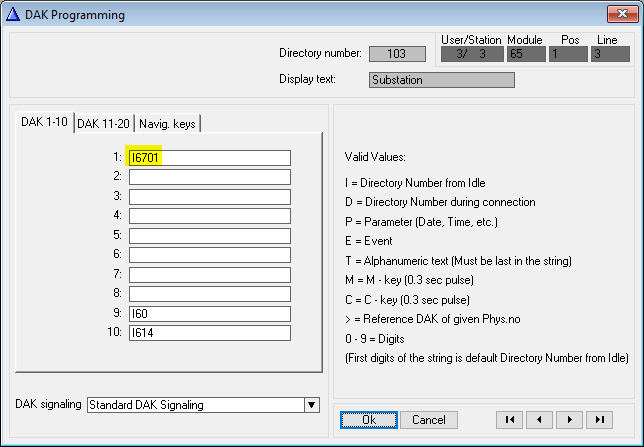
Task: Click 'P = Parameter (Date, Time, etc.)'
Action: point(421,222)
